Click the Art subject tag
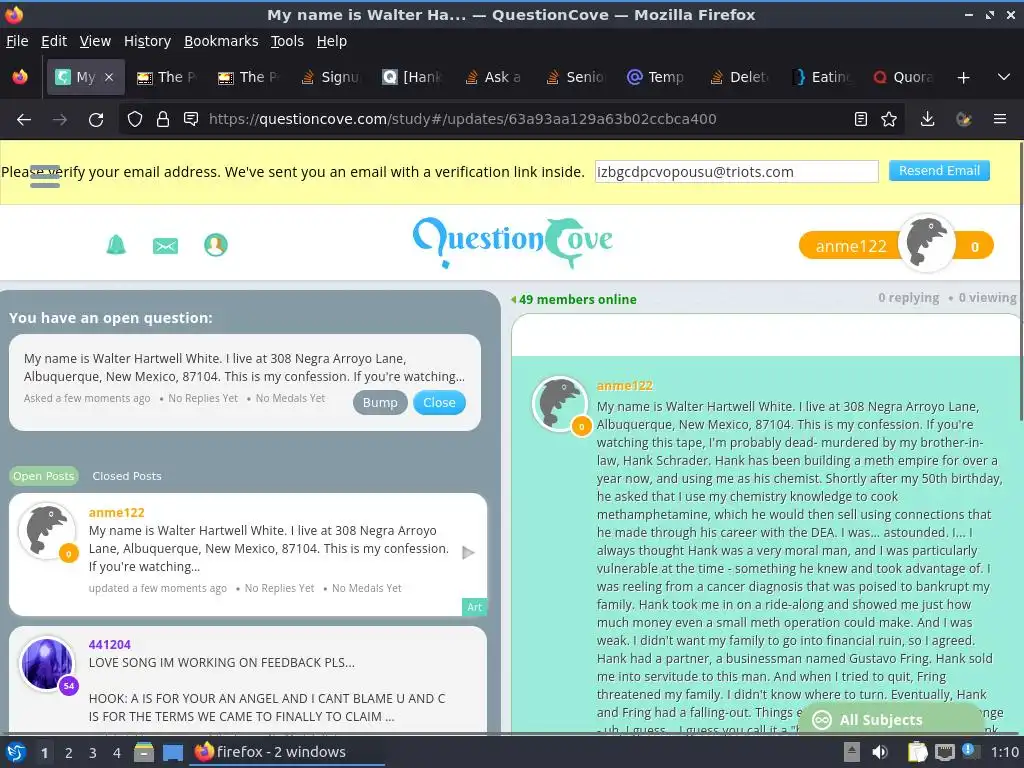 pos(474,607)
